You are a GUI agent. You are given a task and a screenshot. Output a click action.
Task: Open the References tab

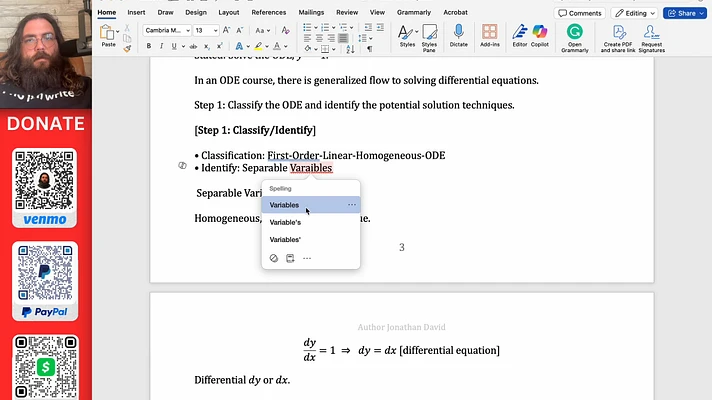(269, 12)
